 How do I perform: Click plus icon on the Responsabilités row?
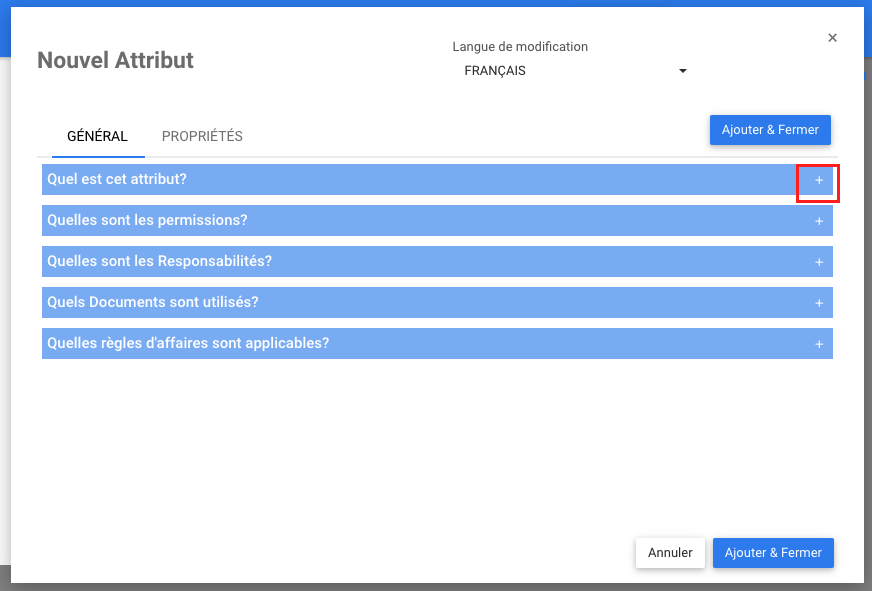[x=818, y=262]
